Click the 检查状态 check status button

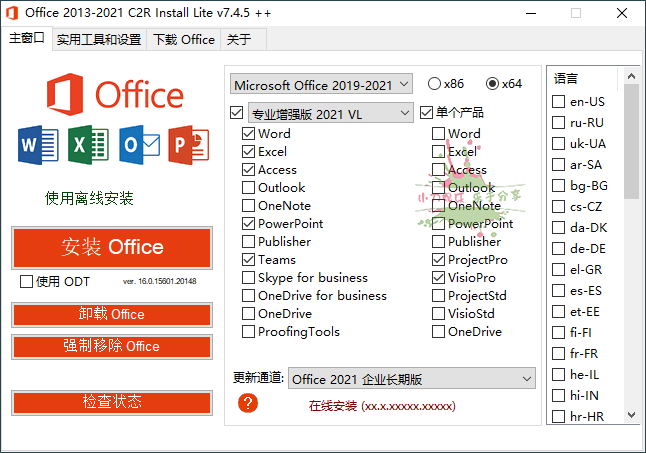pos(112,402)
